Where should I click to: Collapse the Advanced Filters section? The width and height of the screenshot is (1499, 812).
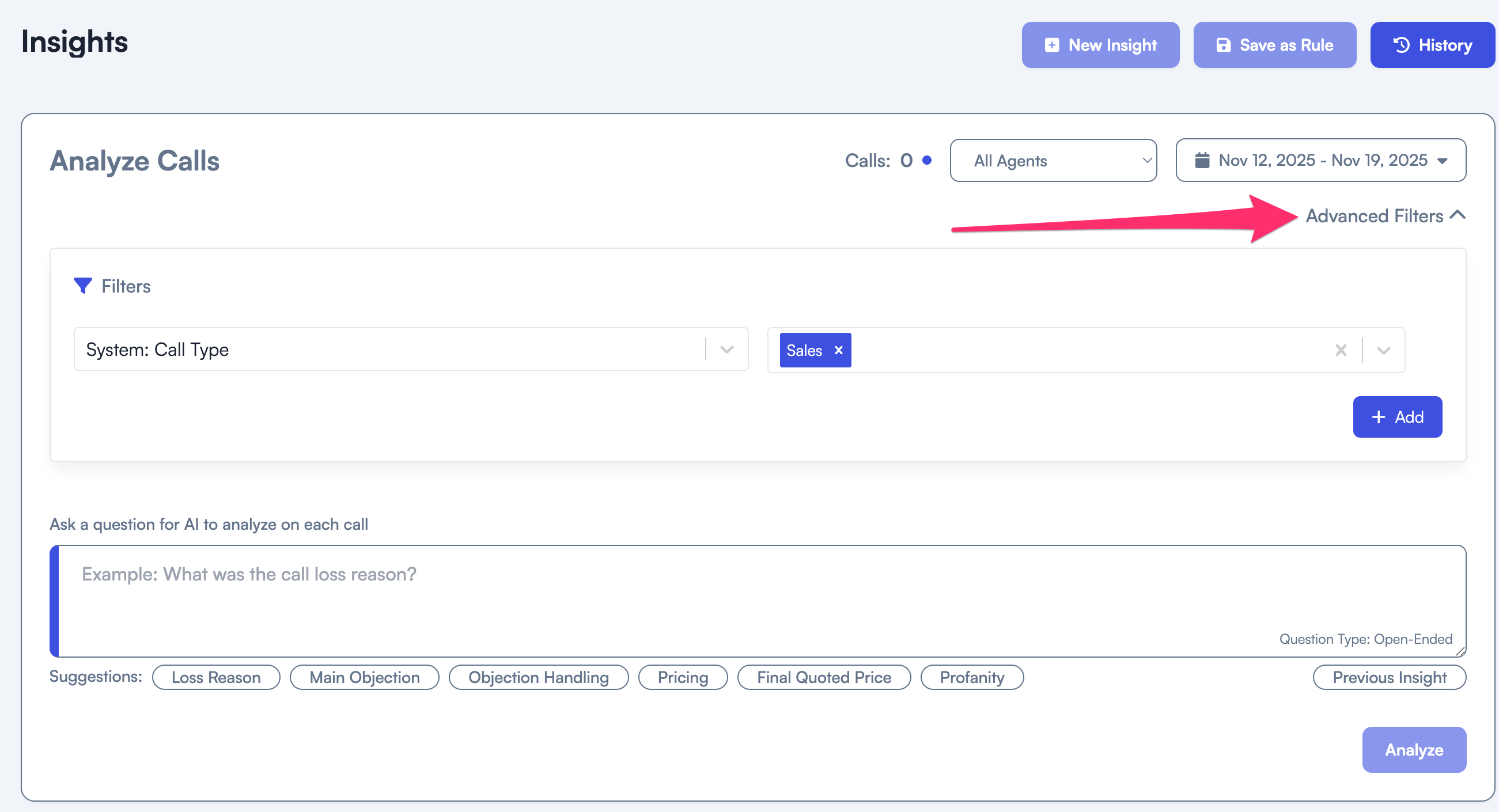tap(1385, 216)
